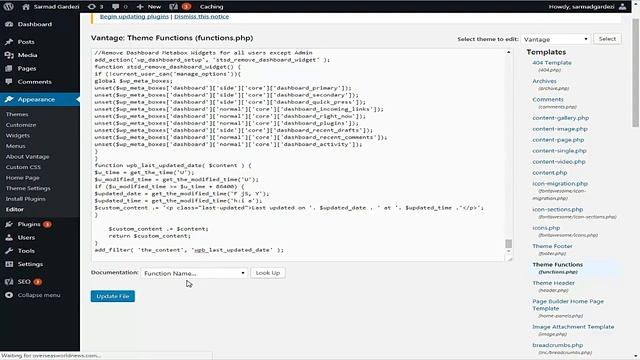Open icon-migration.php template
Image resolution: width=640 pixels, height=360 pixels.
[560, 184]
